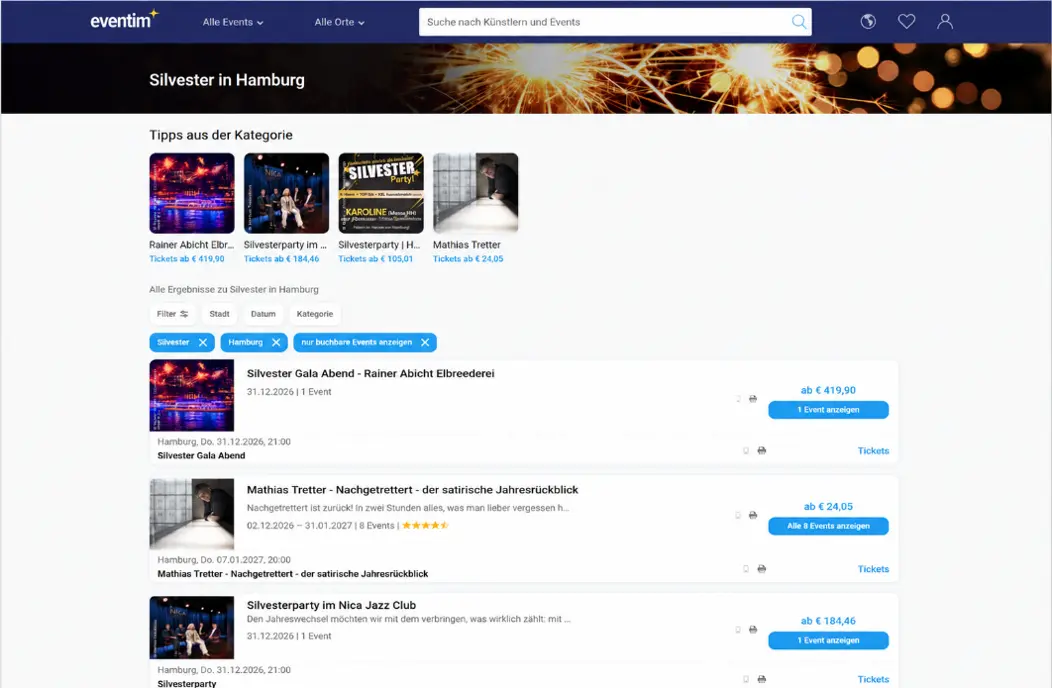
Task: Click print-at-home icon beside ab € 24,05
Action: click(753, 515)
